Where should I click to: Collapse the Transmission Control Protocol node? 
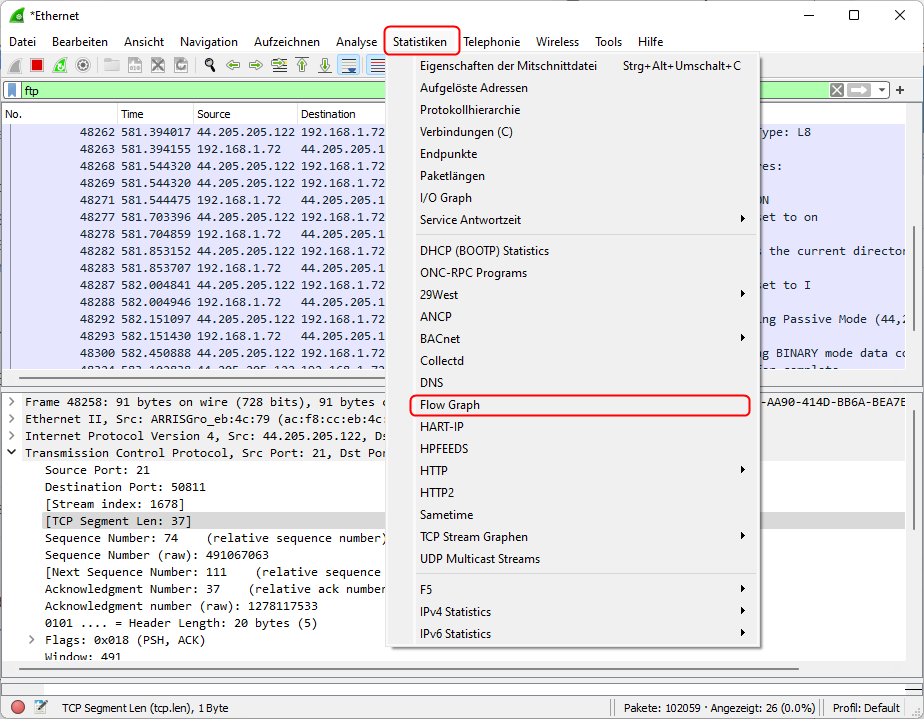pyautogui.click(x=11, y=453)
